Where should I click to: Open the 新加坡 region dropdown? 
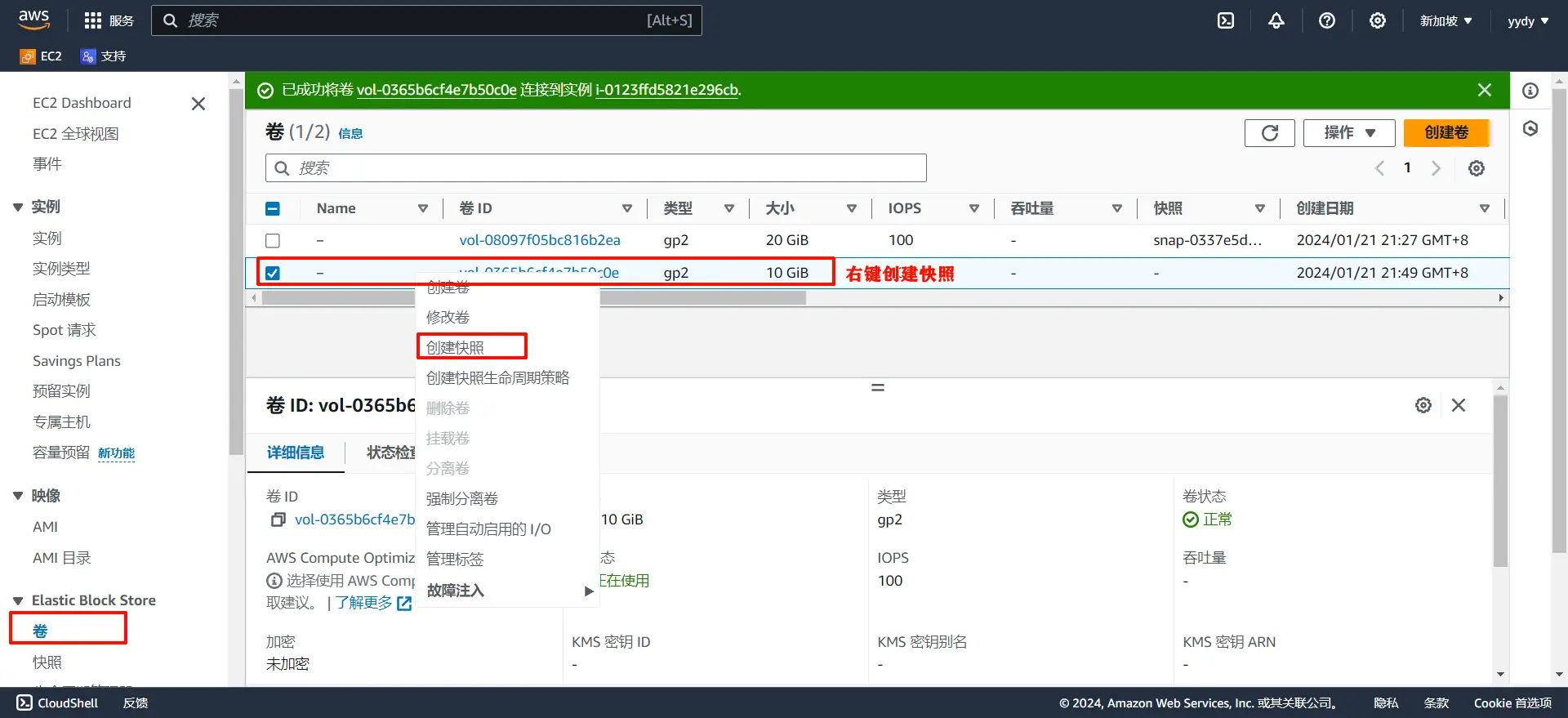pyautogui.click(x=1445, y=20)
